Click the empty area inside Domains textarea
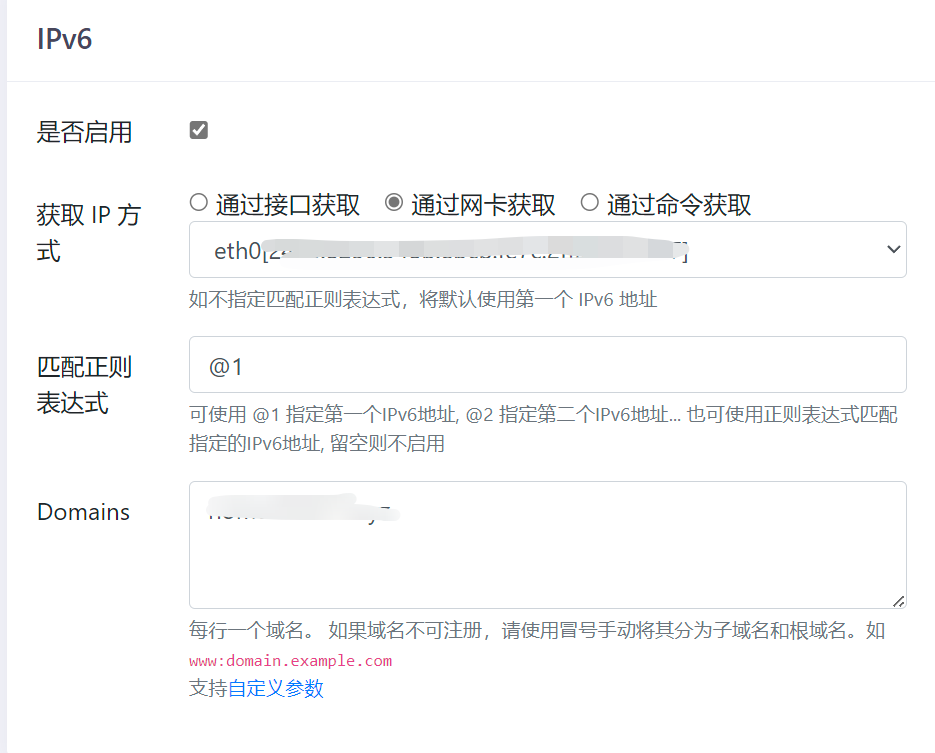 coord(547,565)
